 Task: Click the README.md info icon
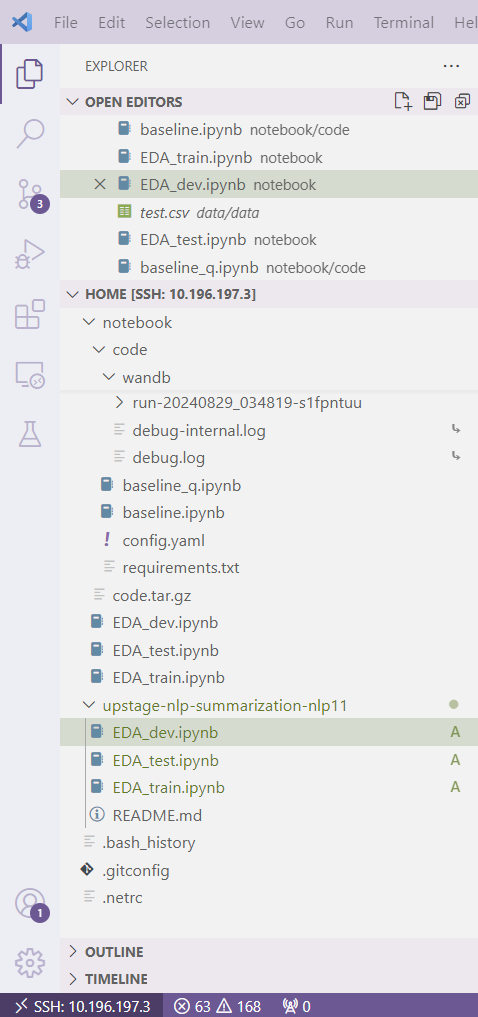[97, 815]
